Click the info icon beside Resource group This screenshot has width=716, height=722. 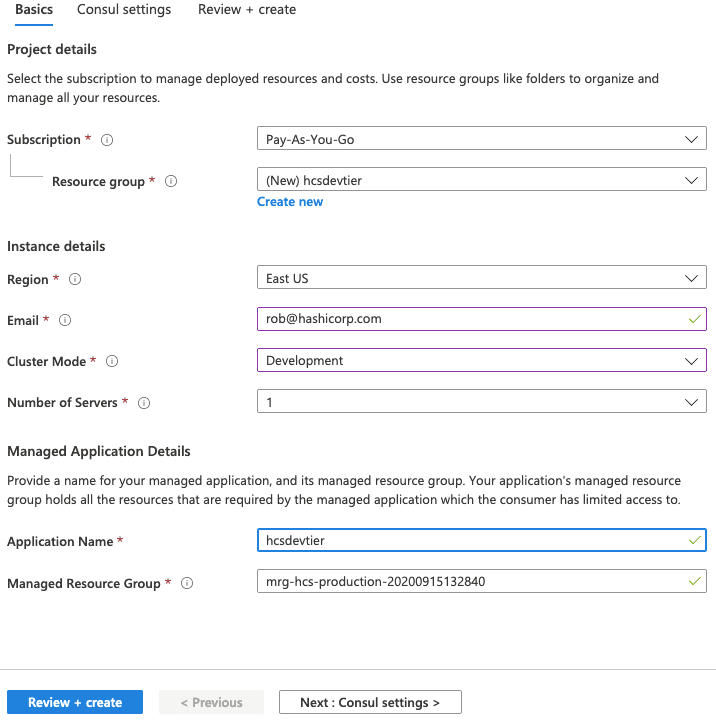point(171,182)
